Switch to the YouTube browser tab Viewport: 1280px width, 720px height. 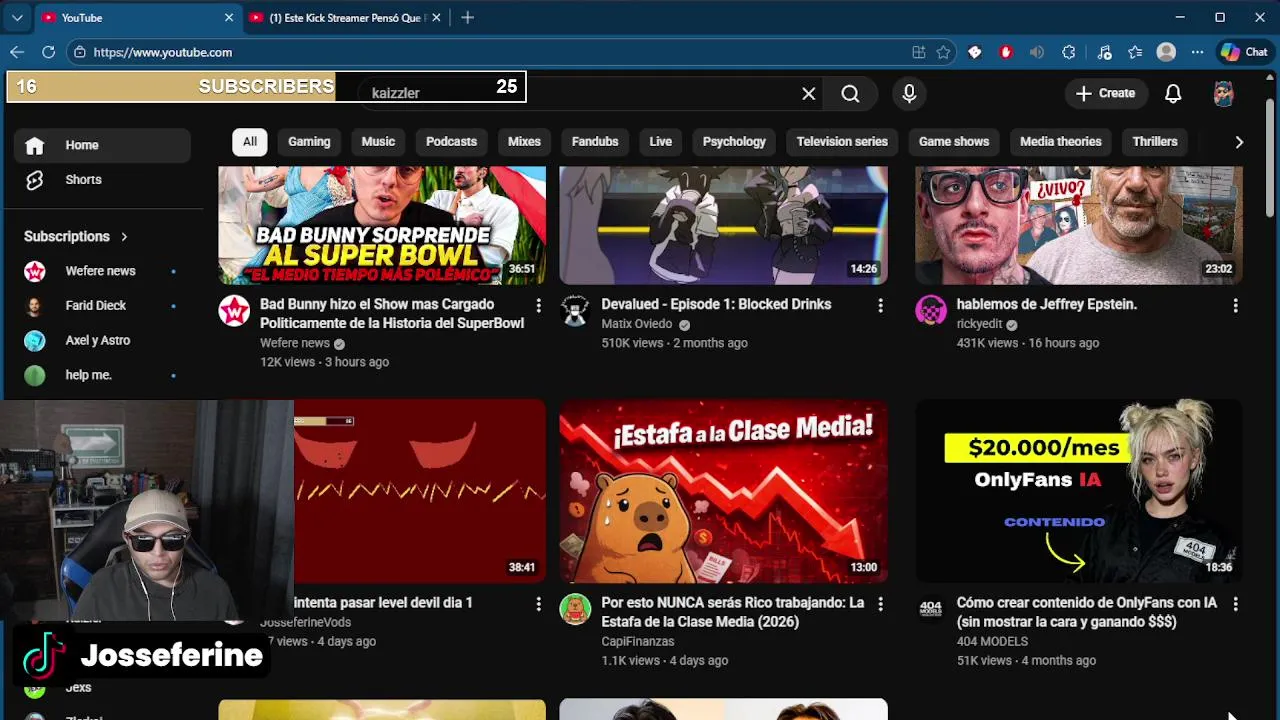138,18
